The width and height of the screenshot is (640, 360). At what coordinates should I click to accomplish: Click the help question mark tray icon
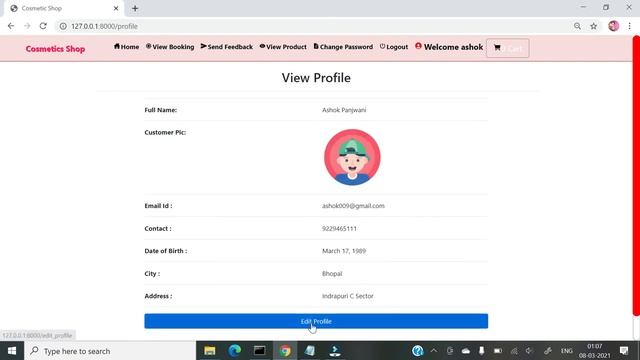[x=418, y=351]
